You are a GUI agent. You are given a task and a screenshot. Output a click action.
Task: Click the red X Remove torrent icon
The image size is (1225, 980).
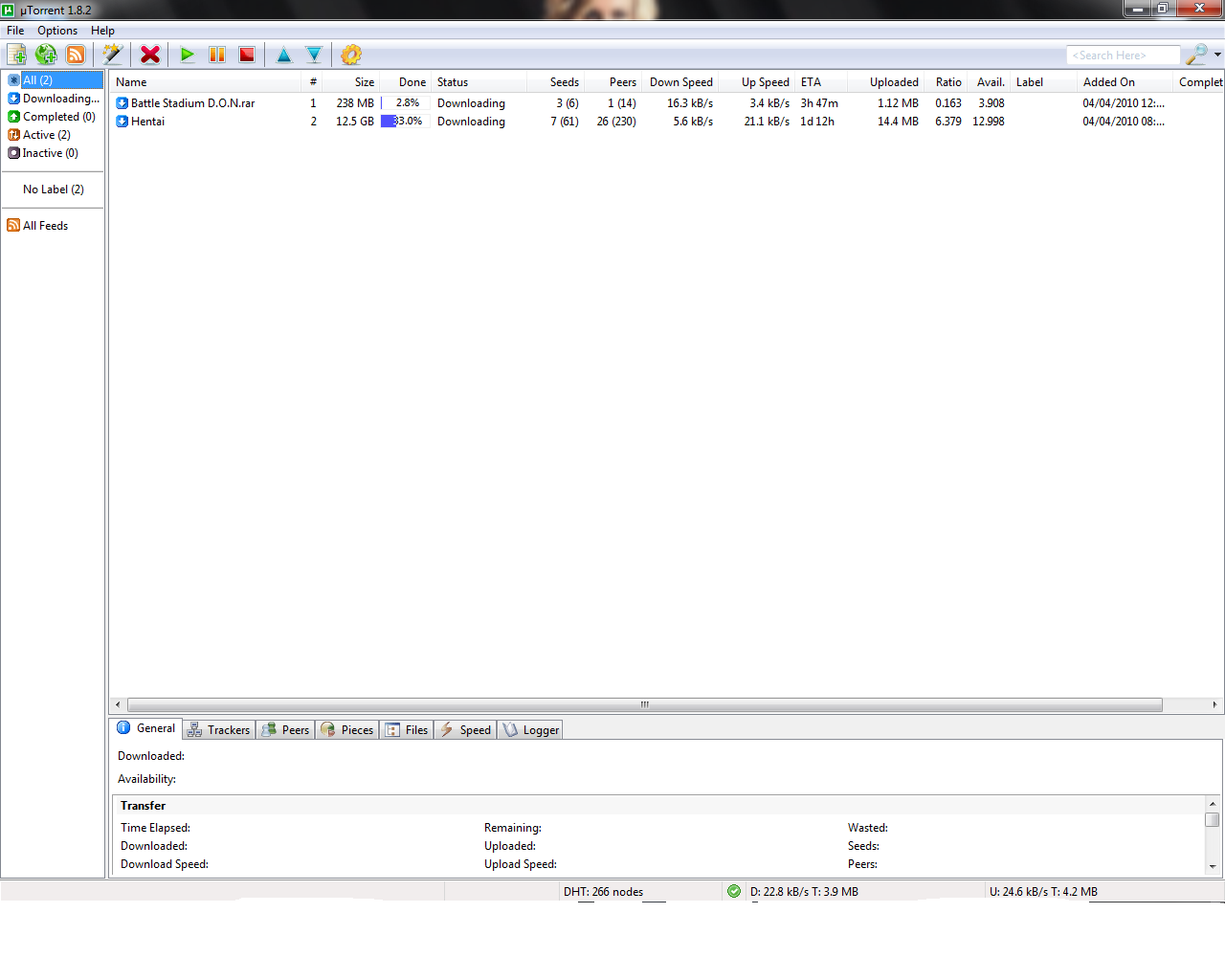(150, 55)
